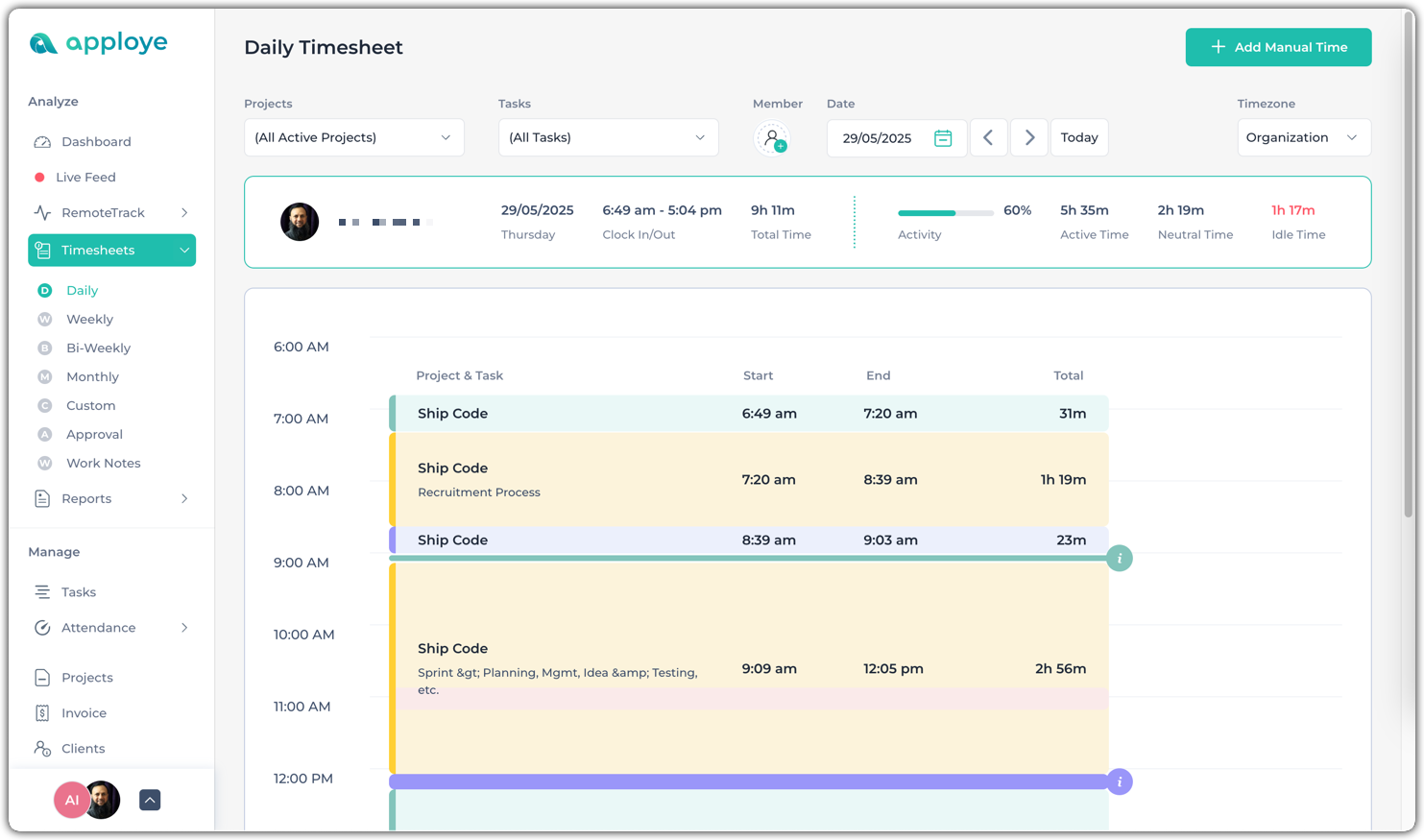1424x840 pixels.
Task: Open the Live Feed page
Action: tap(85, 178)
